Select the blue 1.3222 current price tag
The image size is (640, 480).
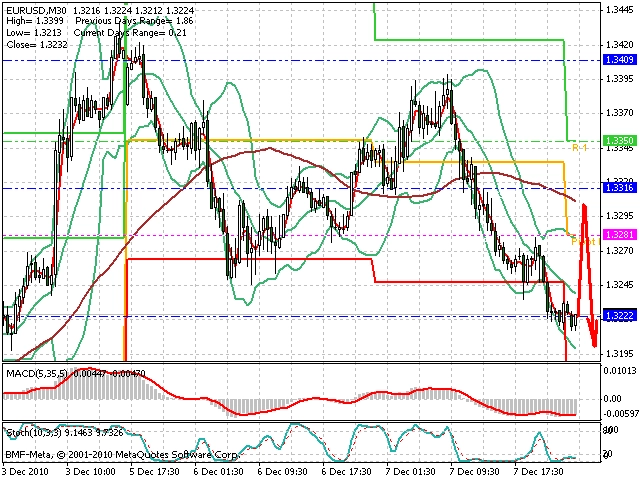[620, 316]
